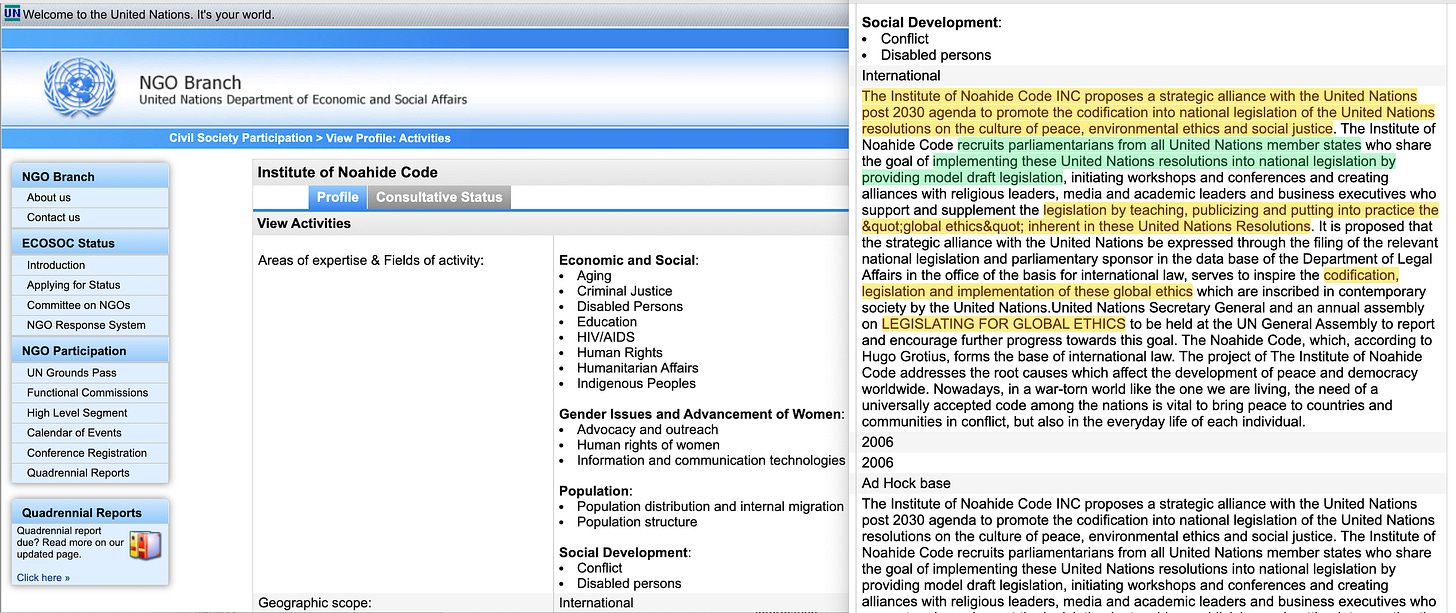Click 'Welcome to the United Nations' banner text
Viewport: 1456px width, 613px height.
148,15
